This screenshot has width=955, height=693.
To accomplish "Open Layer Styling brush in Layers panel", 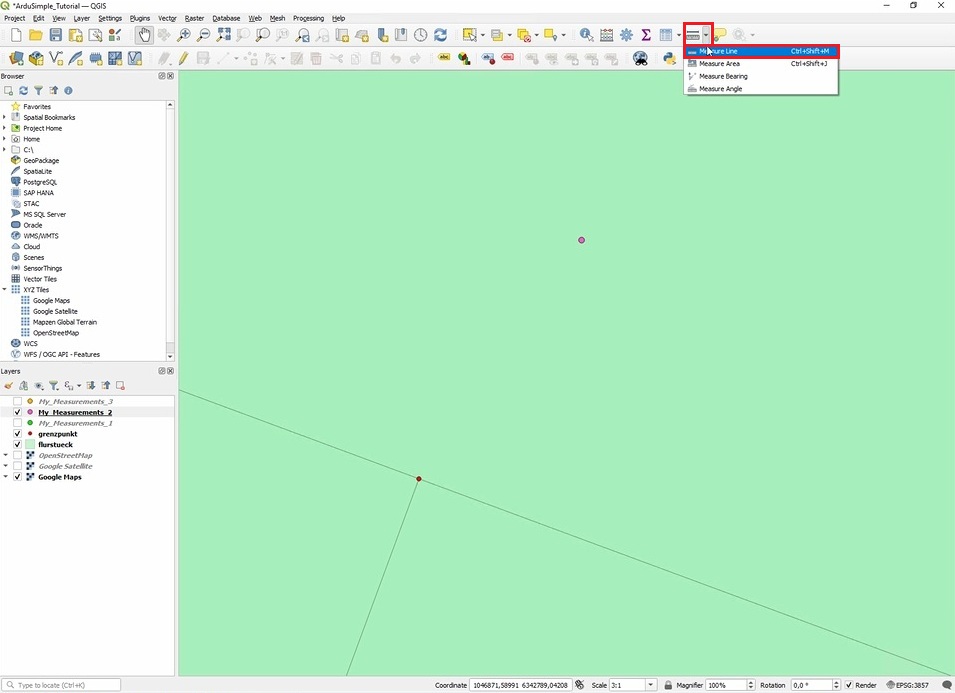I will pos(8,385).
